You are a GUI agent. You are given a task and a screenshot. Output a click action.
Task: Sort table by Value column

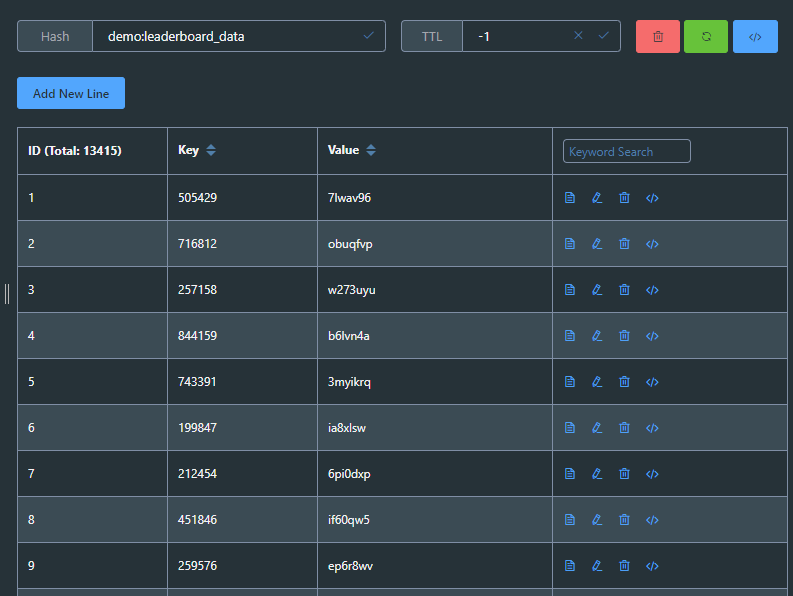pyautogui.click(x=371, y=150)
